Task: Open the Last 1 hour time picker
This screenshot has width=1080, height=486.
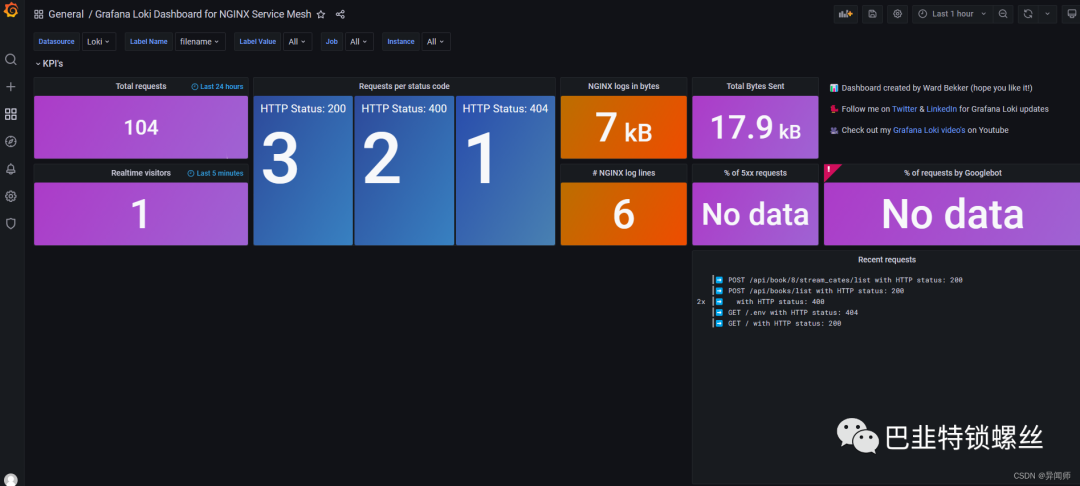Action: [952, 14]
